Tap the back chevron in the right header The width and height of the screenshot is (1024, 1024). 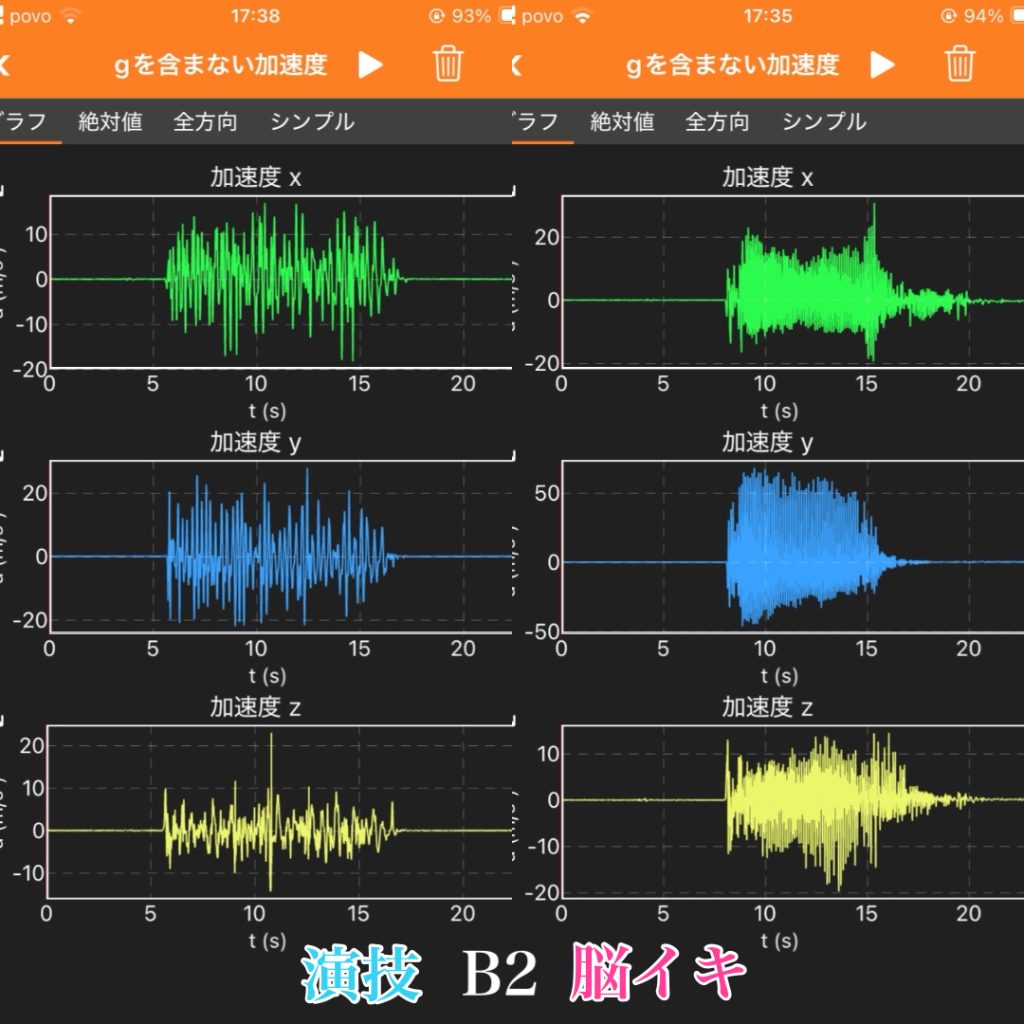pos(517,66)
